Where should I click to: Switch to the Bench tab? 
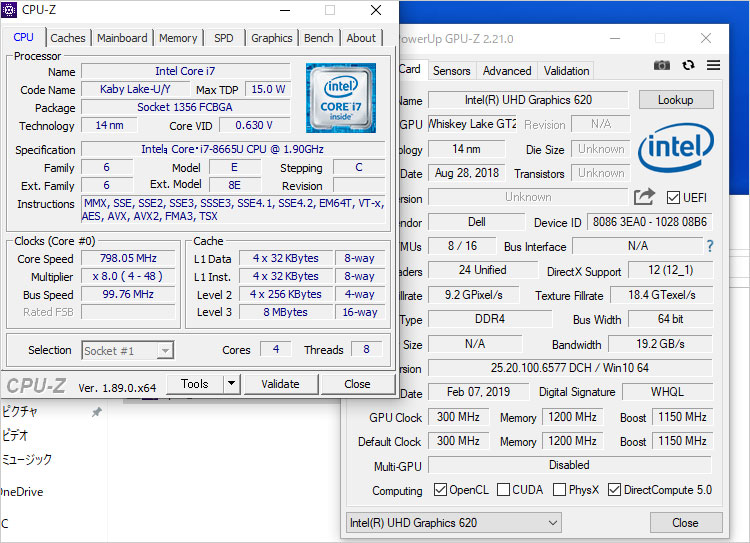click(x=319, y=38)
